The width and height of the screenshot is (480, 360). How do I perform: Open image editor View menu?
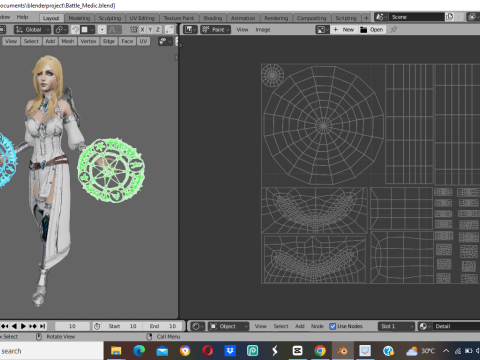pos(242,30)
